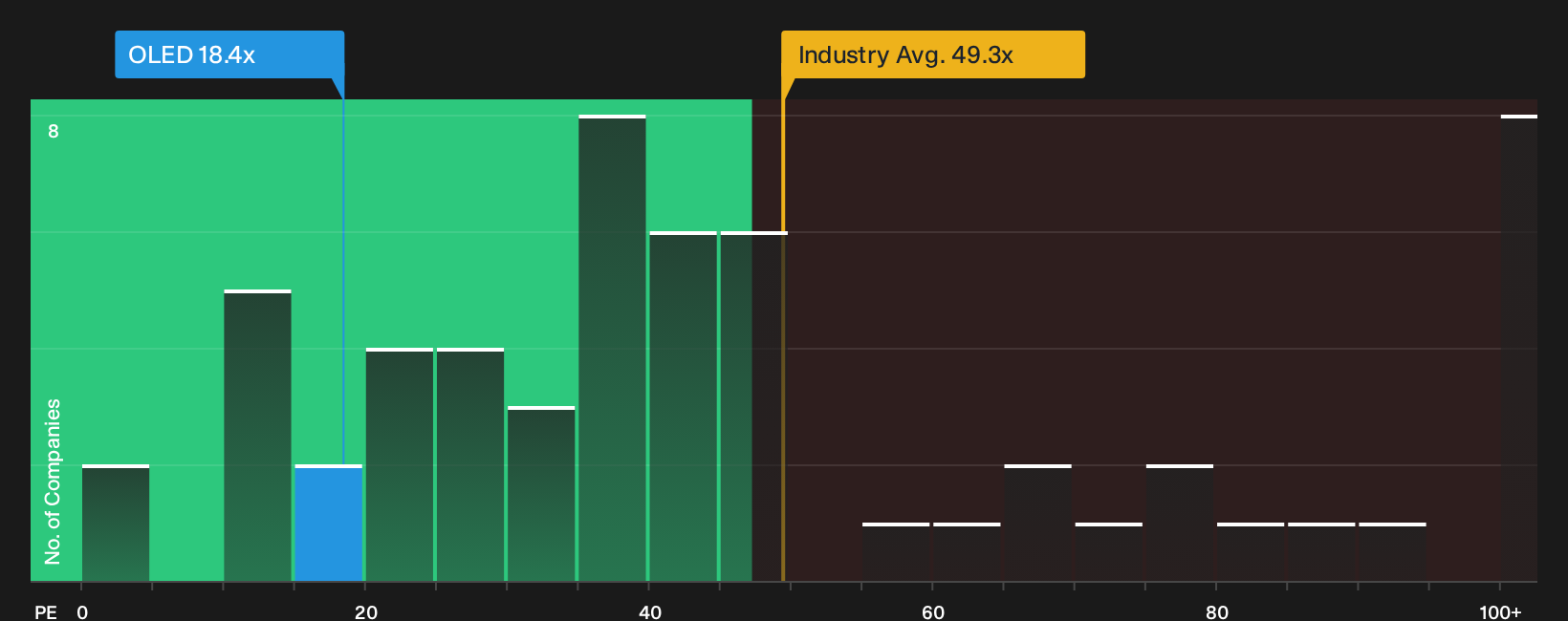
Task: Click the OLED 18.4x label
Action: point(229,54)
